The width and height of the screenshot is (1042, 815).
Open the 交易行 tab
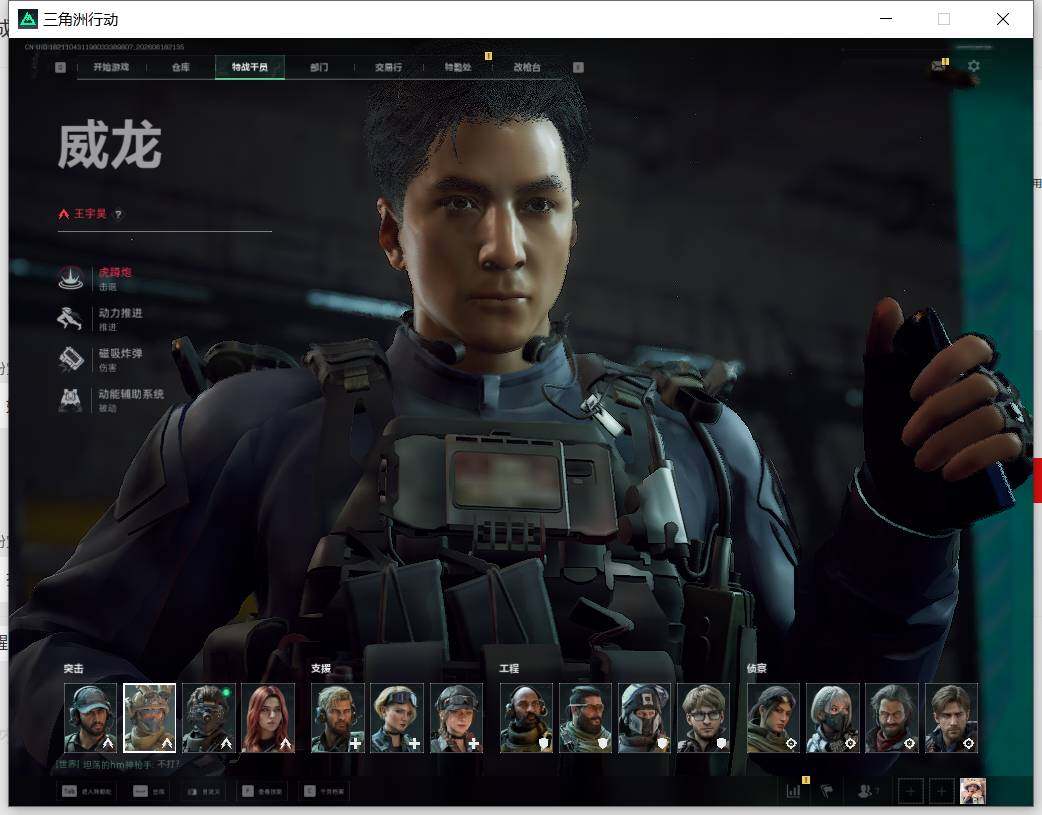[x=388, y=67]
